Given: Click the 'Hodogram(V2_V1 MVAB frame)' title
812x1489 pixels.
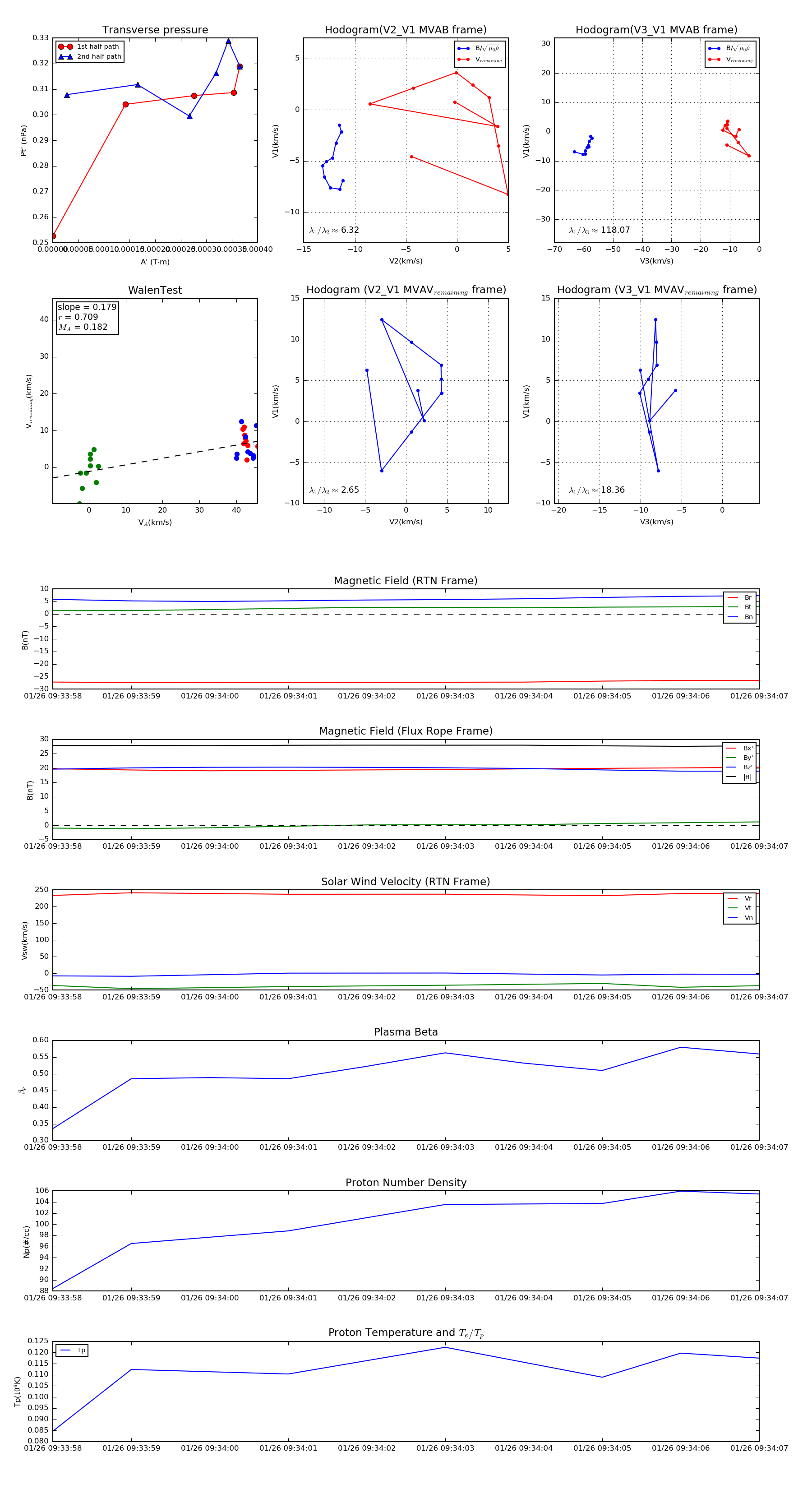Looking at the screenshot, I should [406, 30].
